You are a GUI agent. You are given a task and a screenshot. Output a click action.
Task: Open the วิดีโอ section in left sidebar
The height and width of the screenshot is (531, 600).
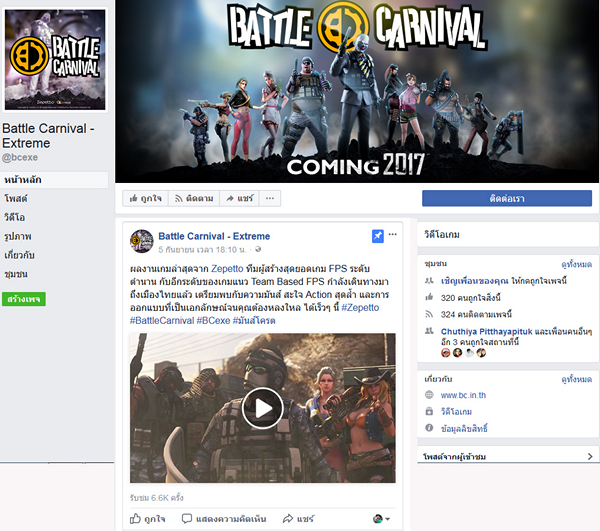pos(15,217)
